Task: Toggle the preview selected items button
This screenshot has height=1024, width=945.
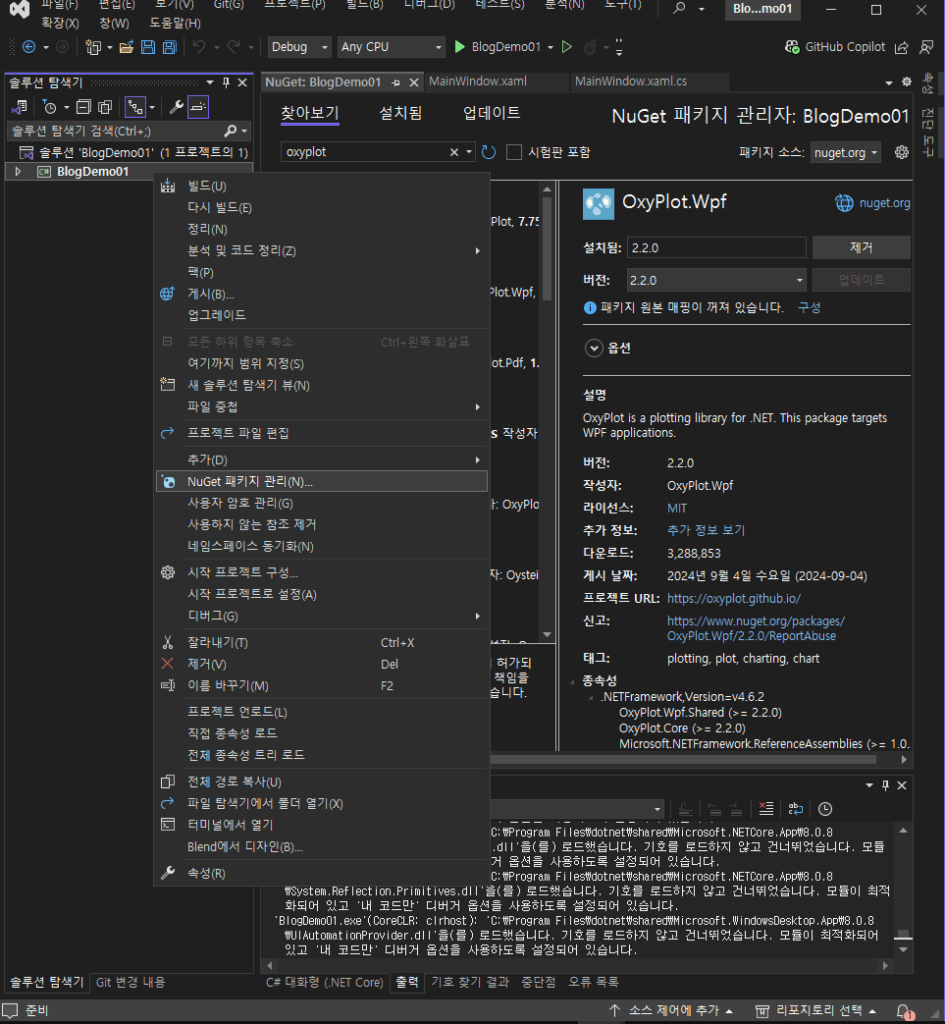Action: click(198, 107)
